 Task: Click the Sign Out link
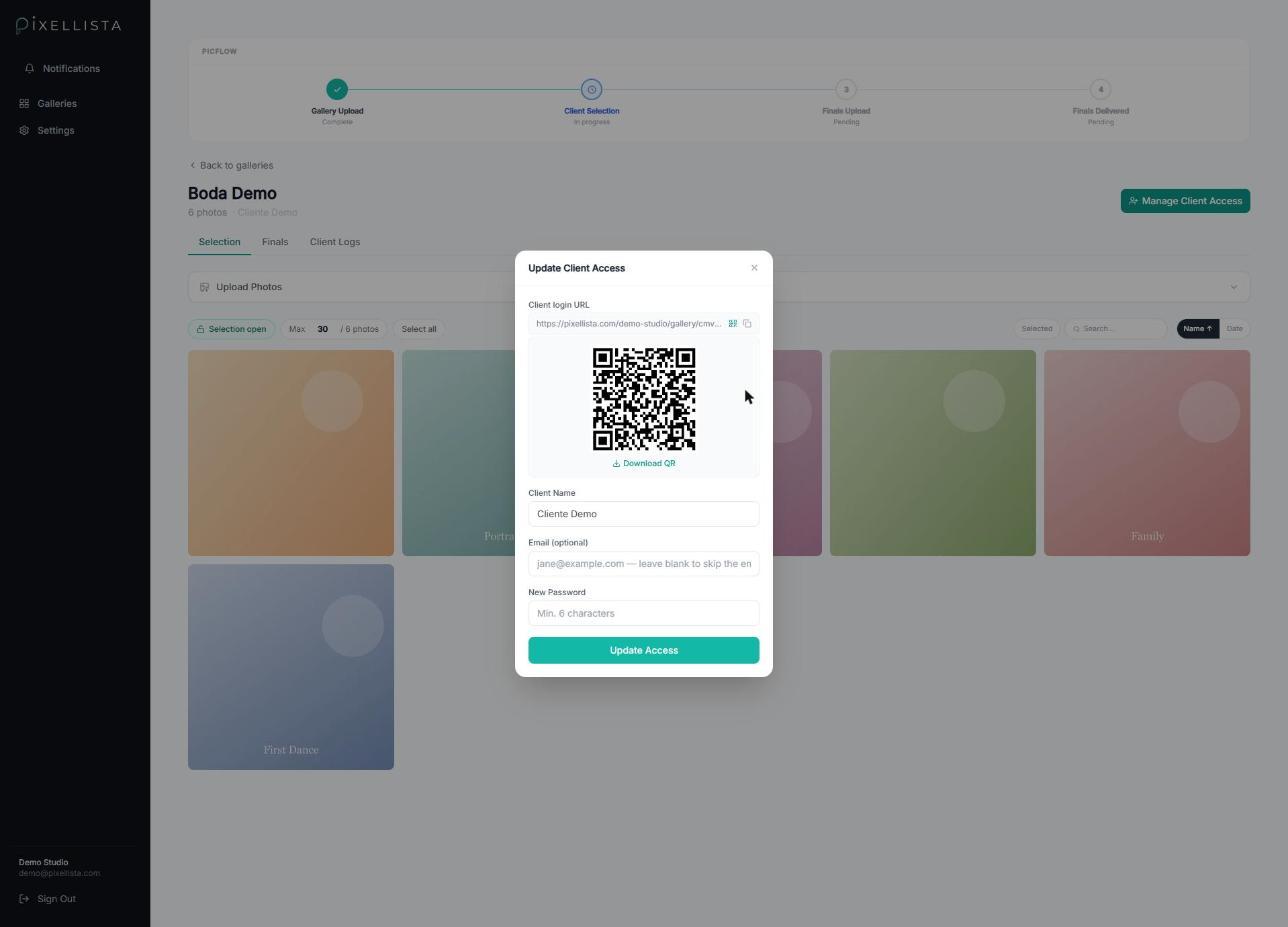click(x=56, y=899)
